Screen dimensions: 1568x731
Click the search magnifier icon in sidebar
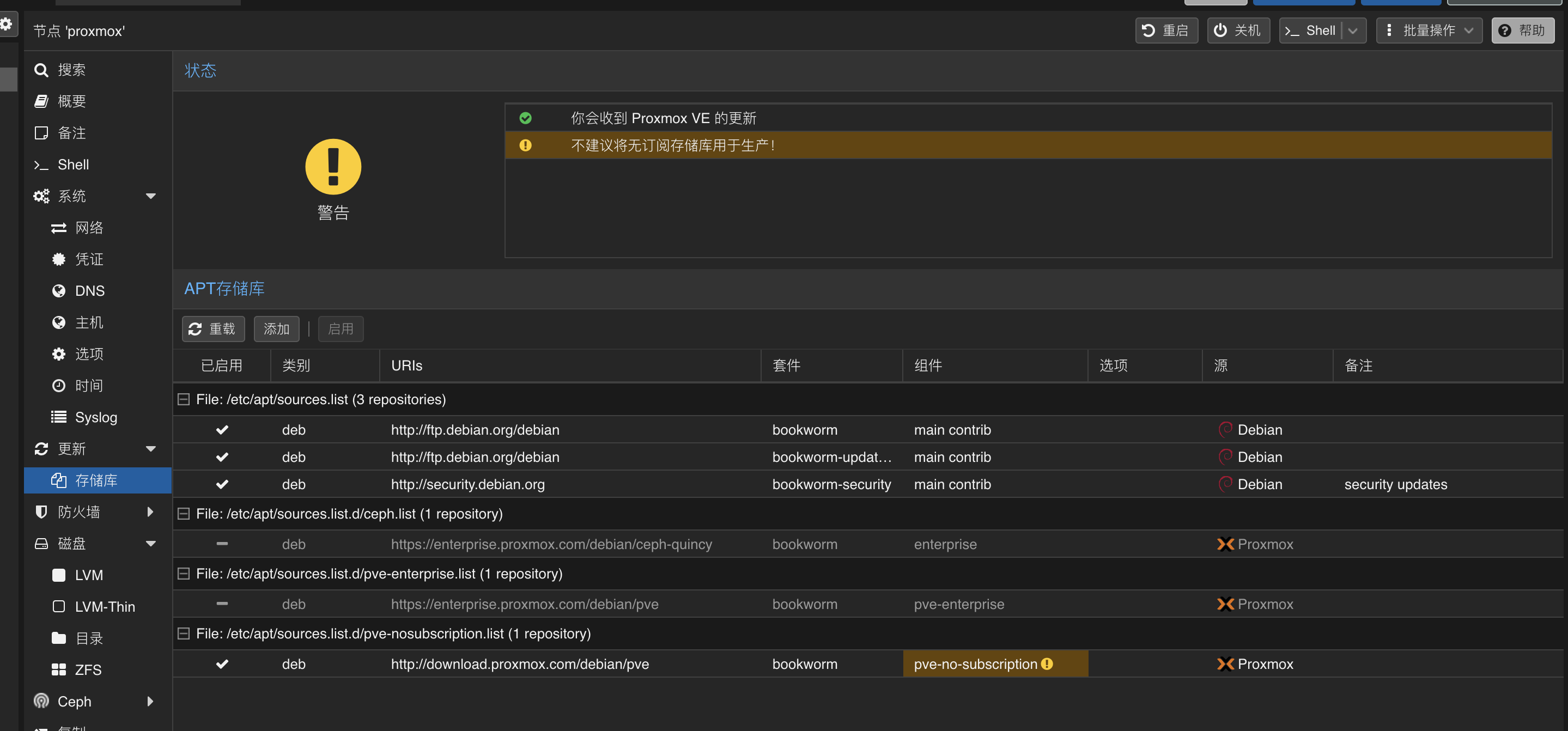click(41, 70)
